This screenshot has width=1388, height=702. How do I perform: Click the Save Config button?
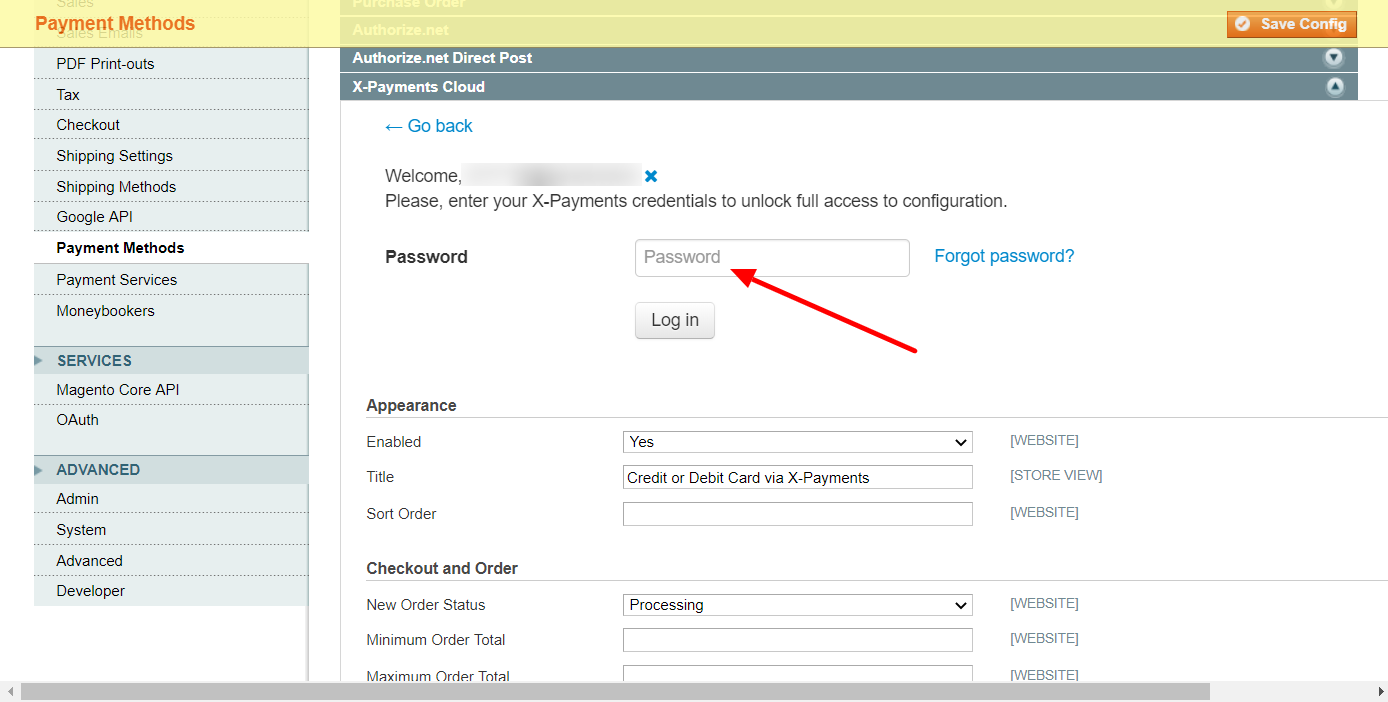click(1291, 24)
